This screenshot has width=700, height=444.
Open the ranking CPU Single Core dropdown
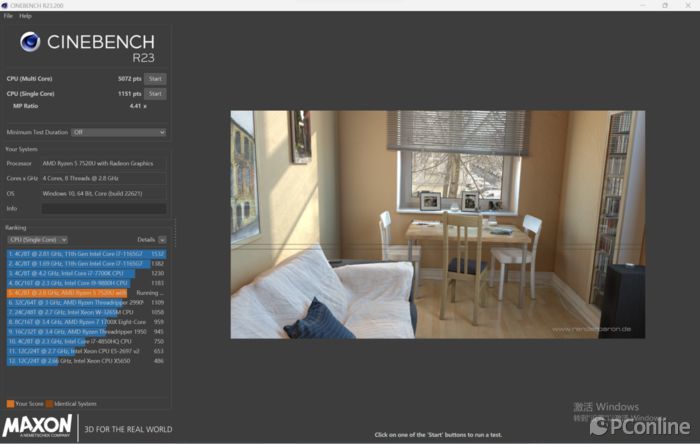38,240
